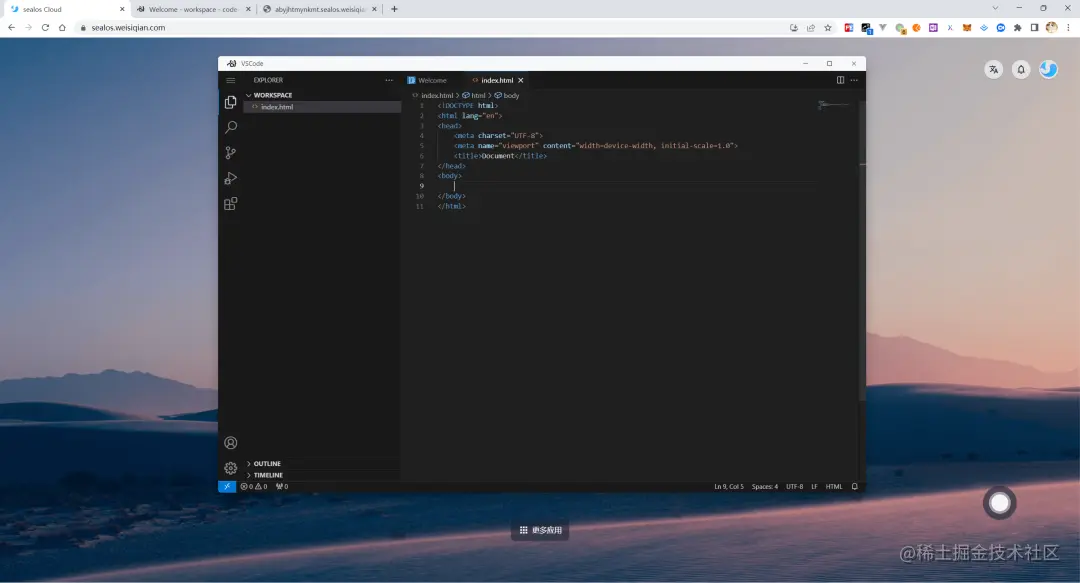
Task: Open the MetaMask fox extension
Action: pos(967,28)
